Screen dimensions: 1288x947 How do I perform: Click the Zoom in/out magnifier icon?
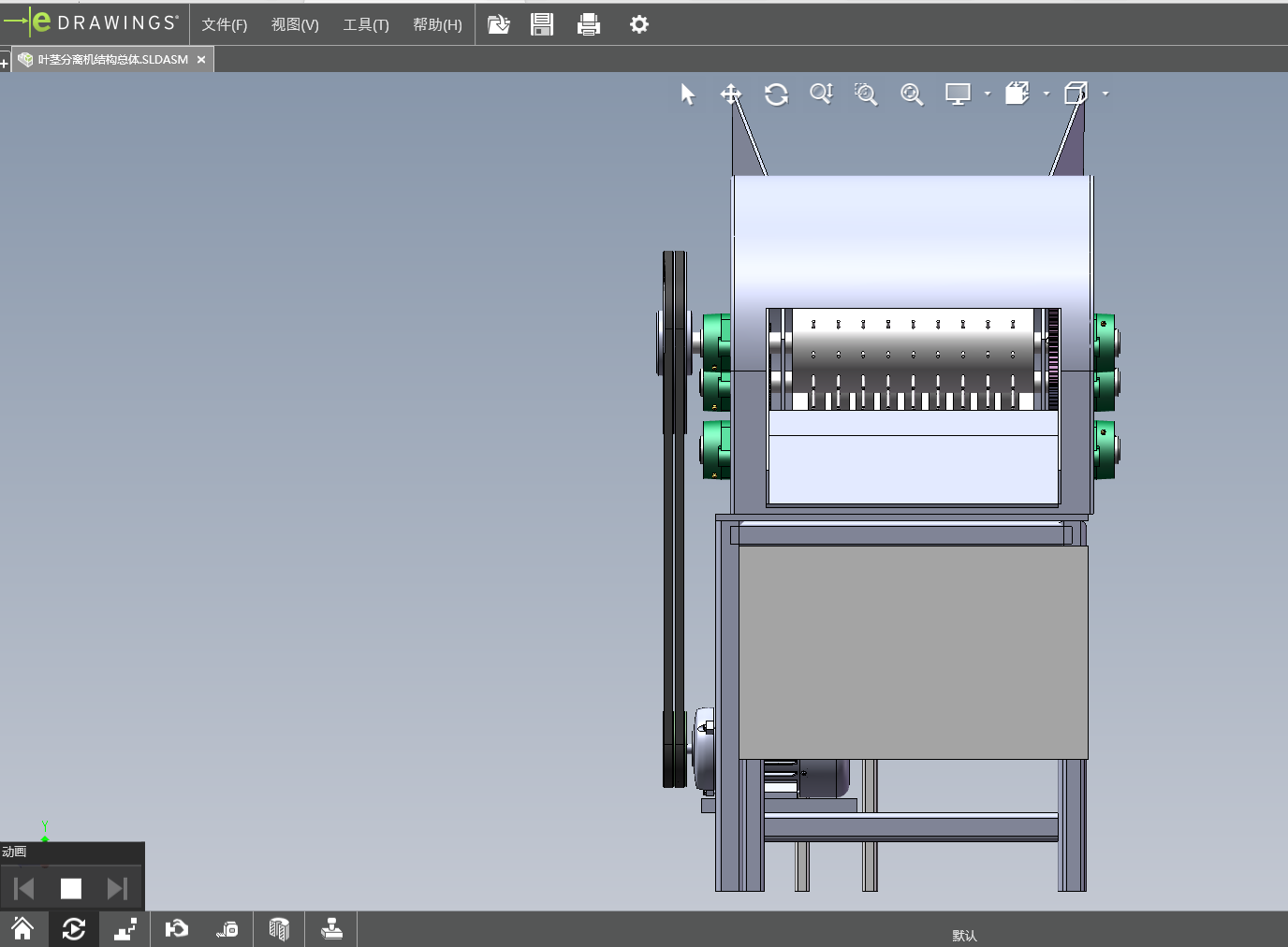(821, 95)
